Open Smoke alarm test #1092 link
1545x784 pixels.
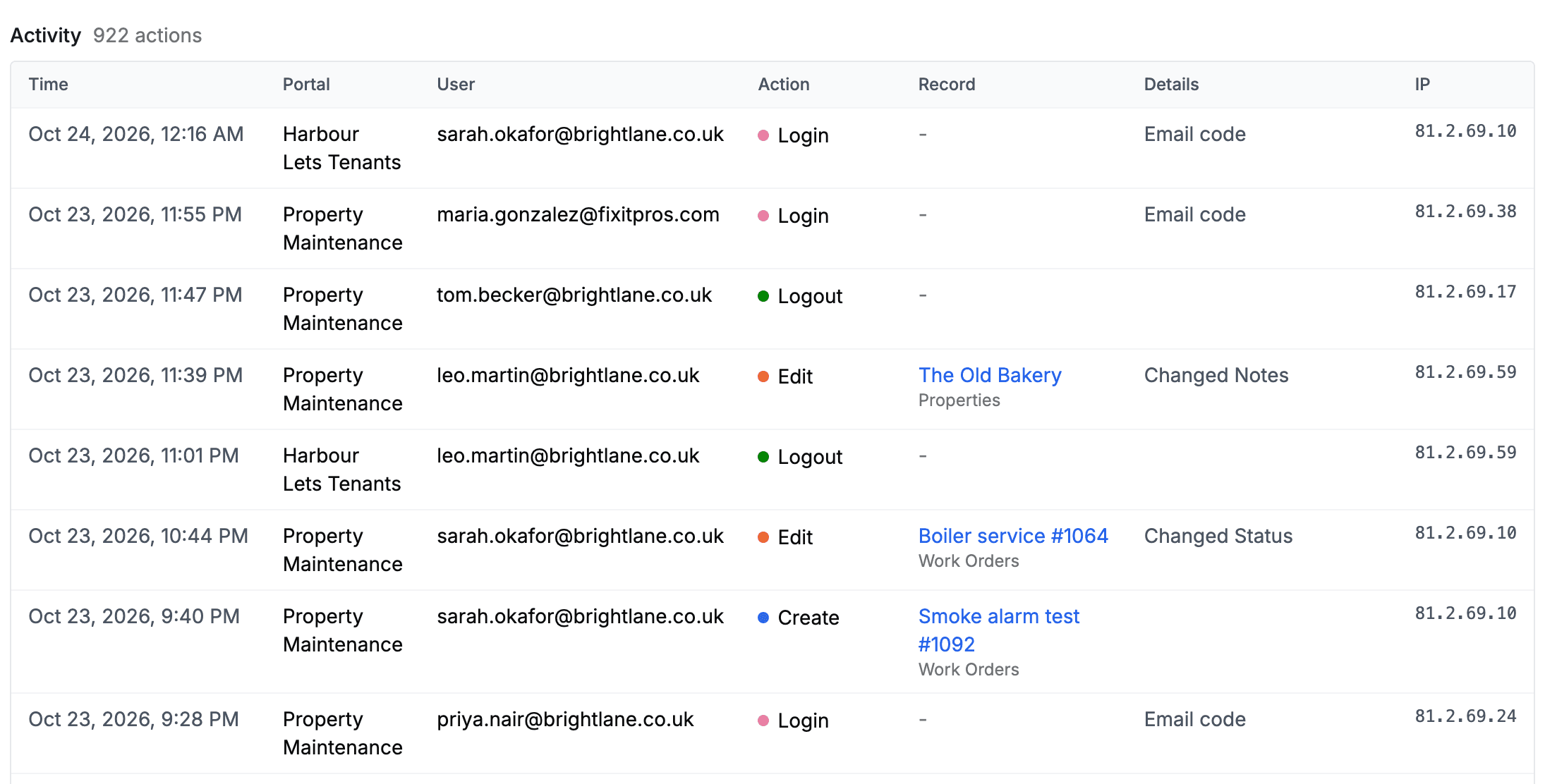999,630
